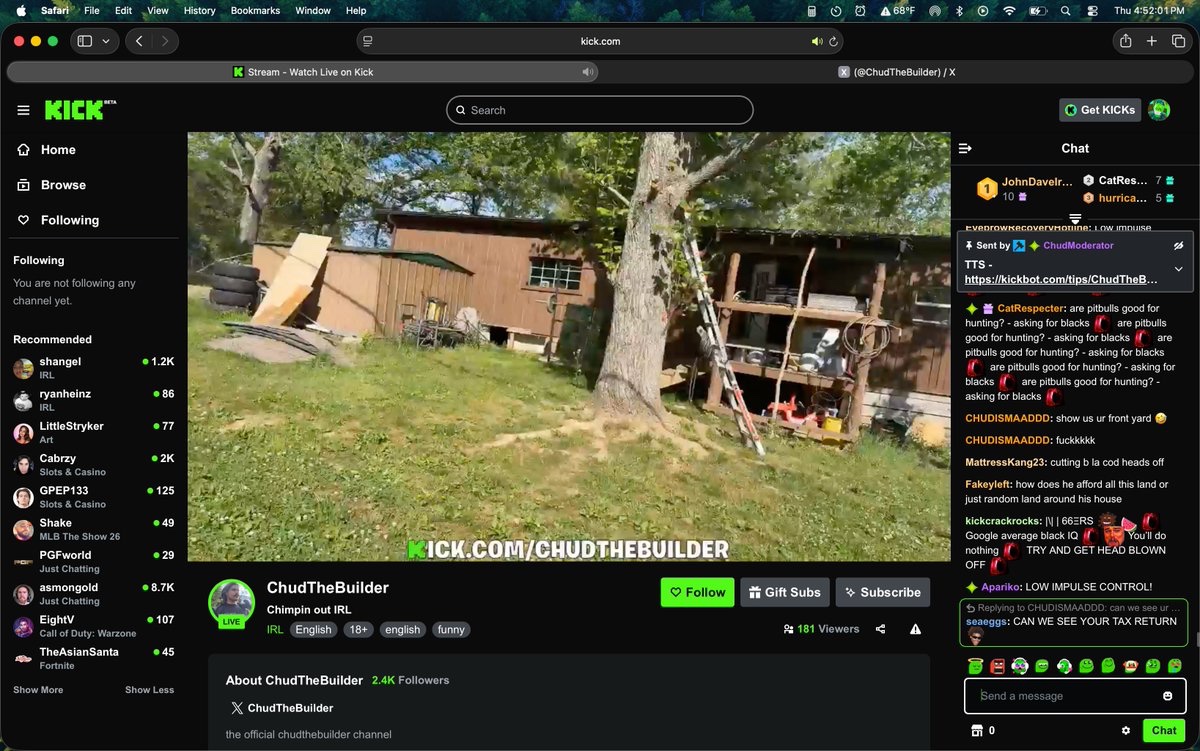Collapse the chat panel via arrow icon
The width and height of the screenshot is (1200, 751).
coord(965,148)
